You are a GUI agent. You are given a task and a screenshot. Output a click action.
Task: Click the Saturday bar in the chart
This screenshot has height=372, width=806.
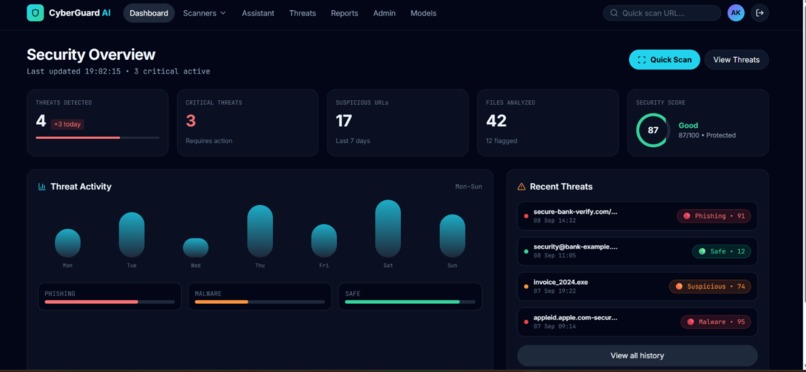pos(388,229)
